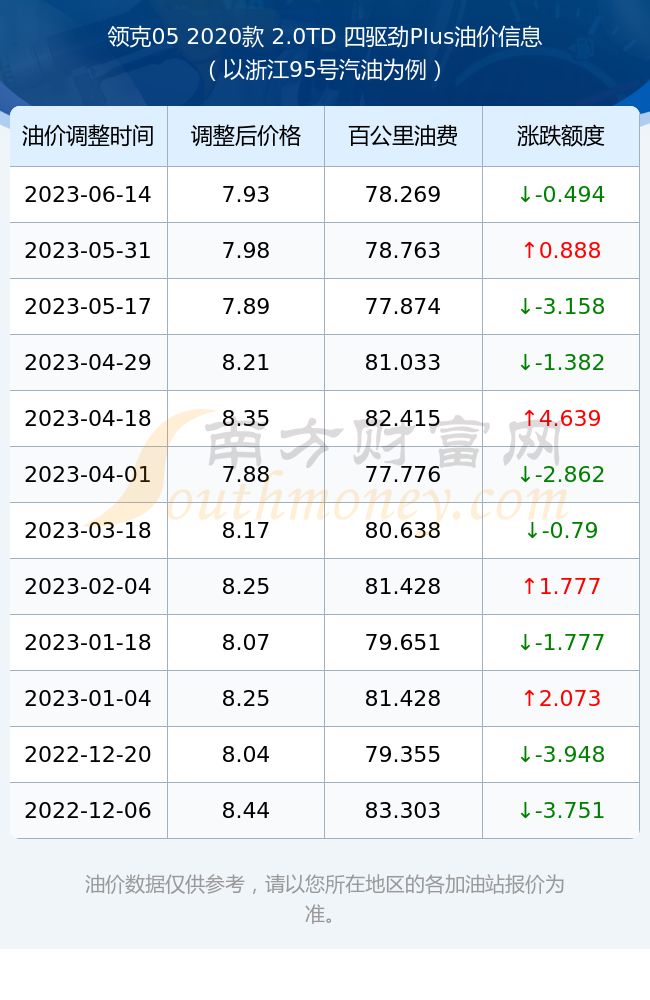This screenshot has width=650, height=1000.
Task: Click the 以浙江95号汽油为例 subtitle
Action: [325, 70]
